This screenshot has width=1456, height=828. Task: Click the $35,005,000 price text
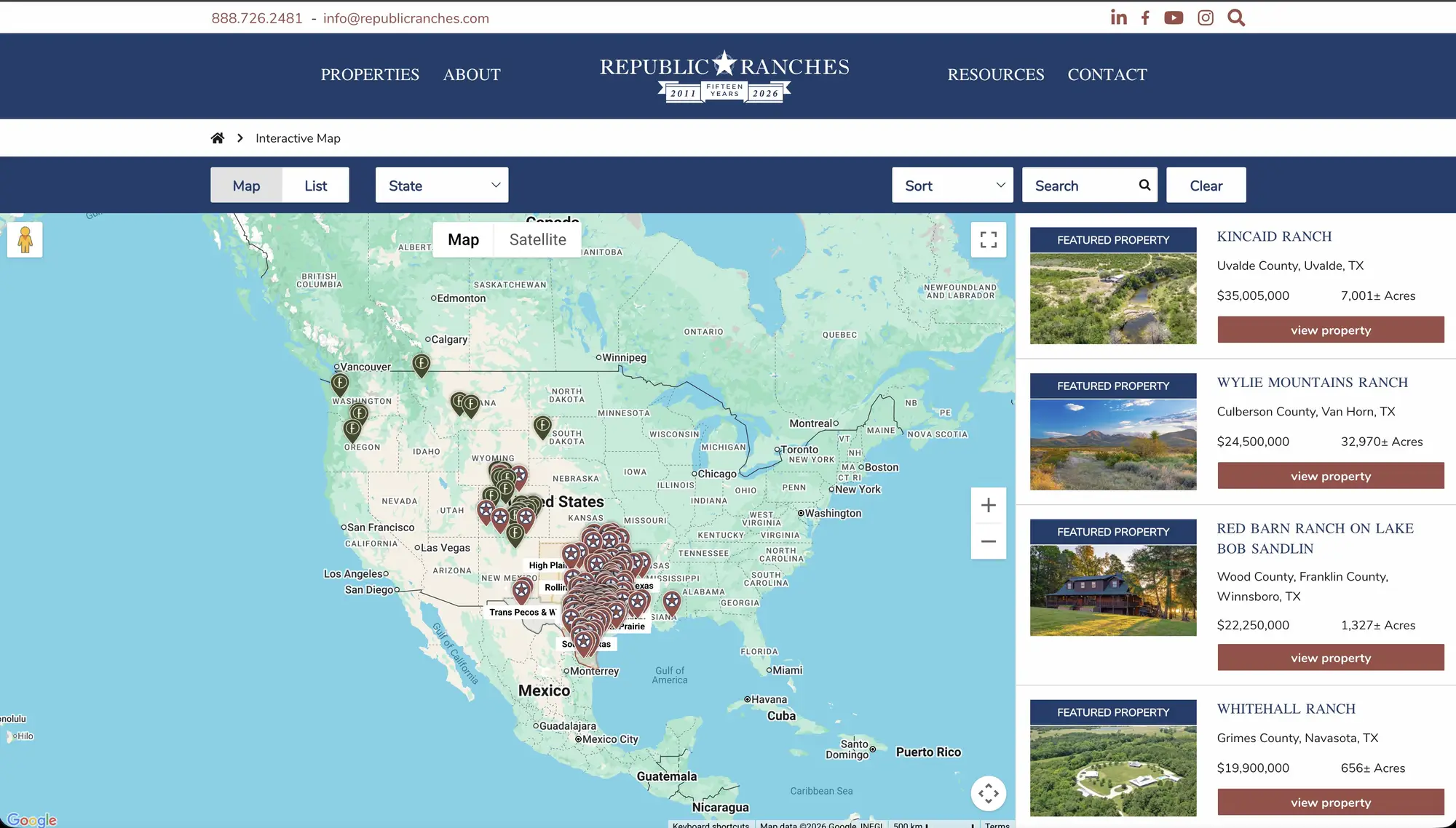pyautogui.click(x=1253, y=295)
